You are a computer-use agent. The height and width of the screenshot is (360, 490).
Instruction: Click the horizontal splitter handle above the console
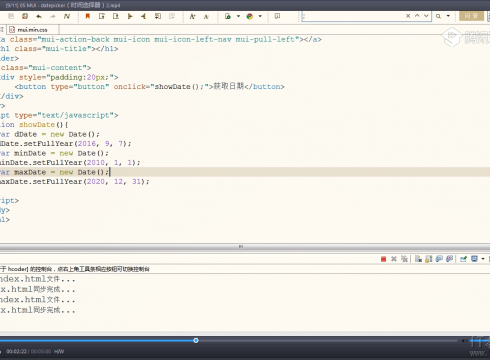(241, 247)
